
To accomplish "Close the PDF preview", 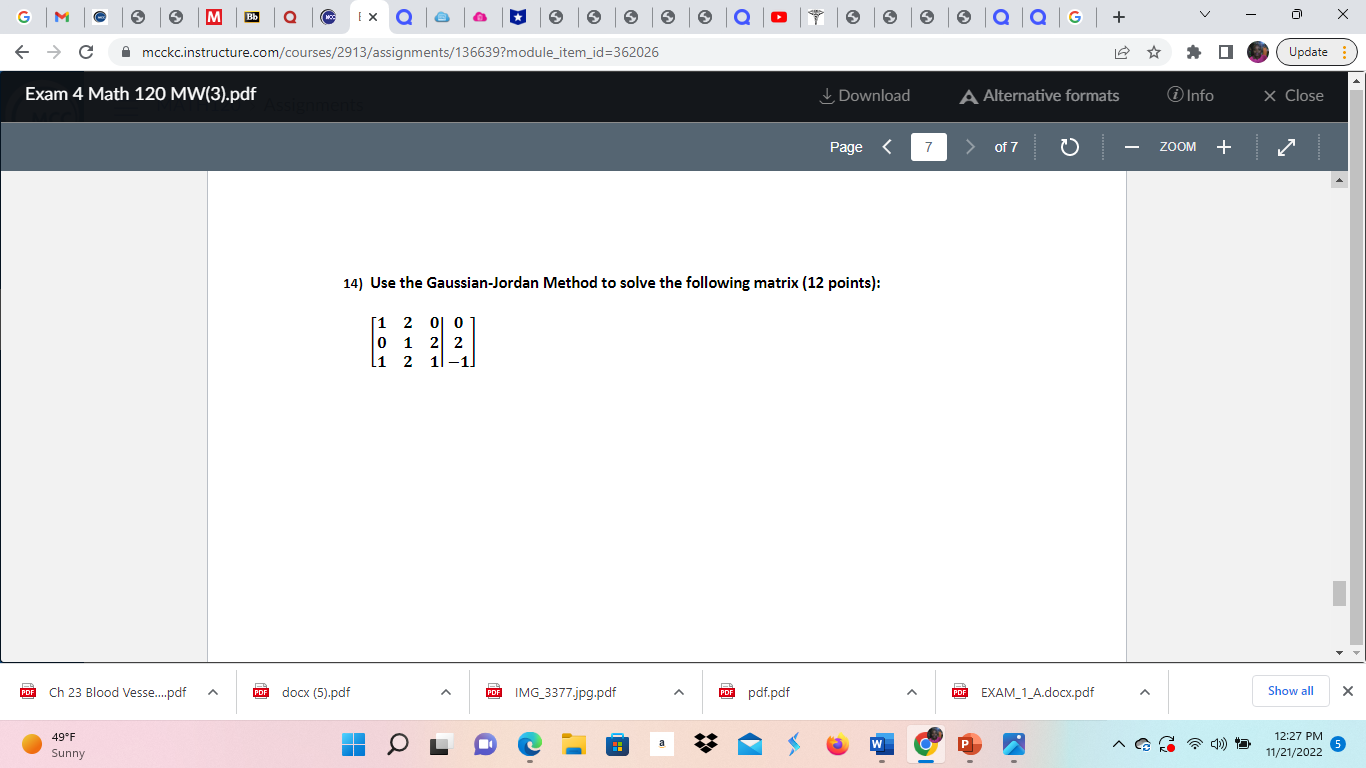I will coord(1293,96).
